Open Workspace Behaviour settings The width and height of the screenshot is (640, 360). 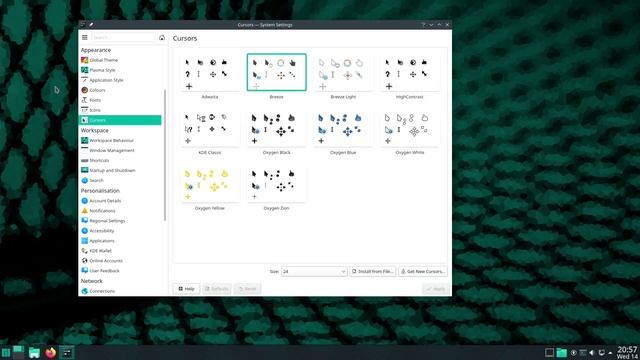click(x=120, y=140)
